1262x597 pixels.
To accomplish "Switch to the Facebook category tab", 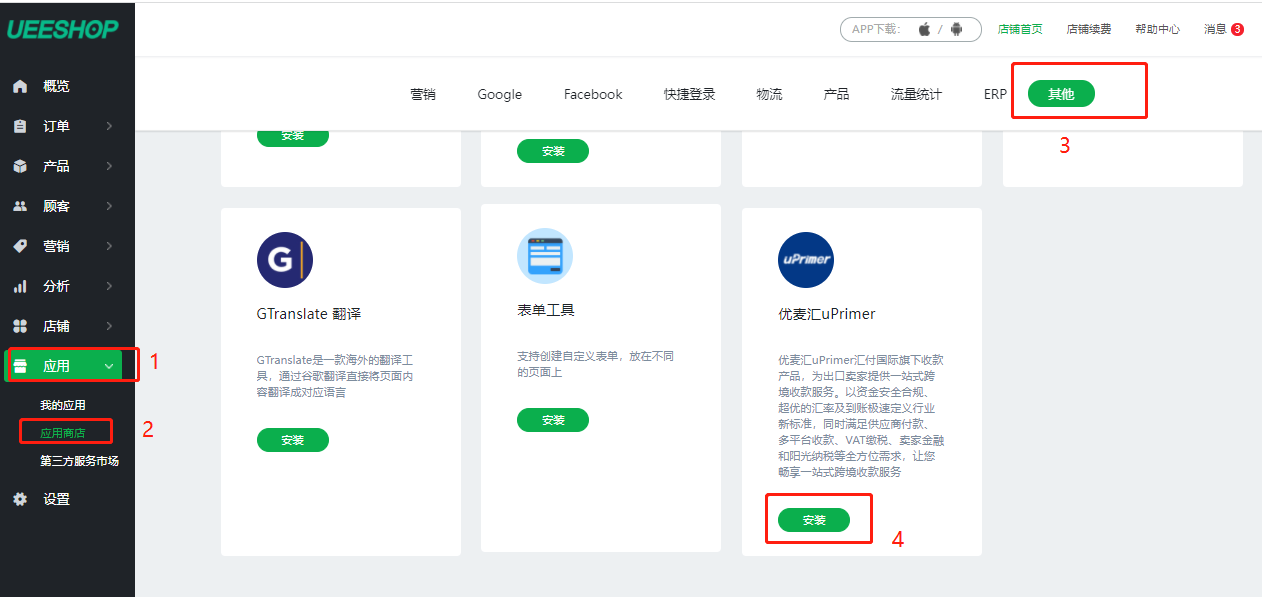I will coord(593,94).
